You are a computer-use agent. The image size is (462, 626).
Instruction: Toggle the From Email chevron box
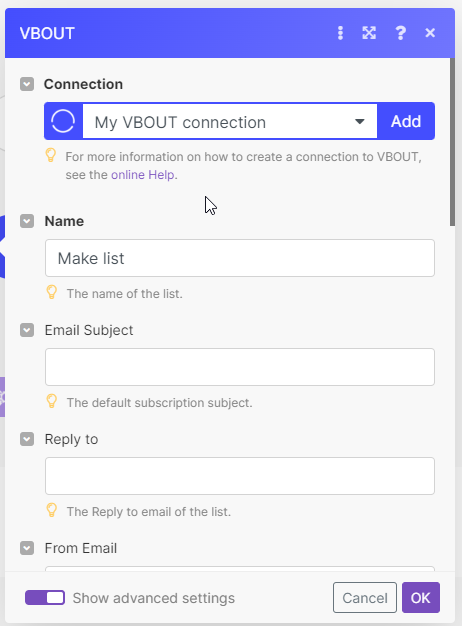(x=27, y=548)
